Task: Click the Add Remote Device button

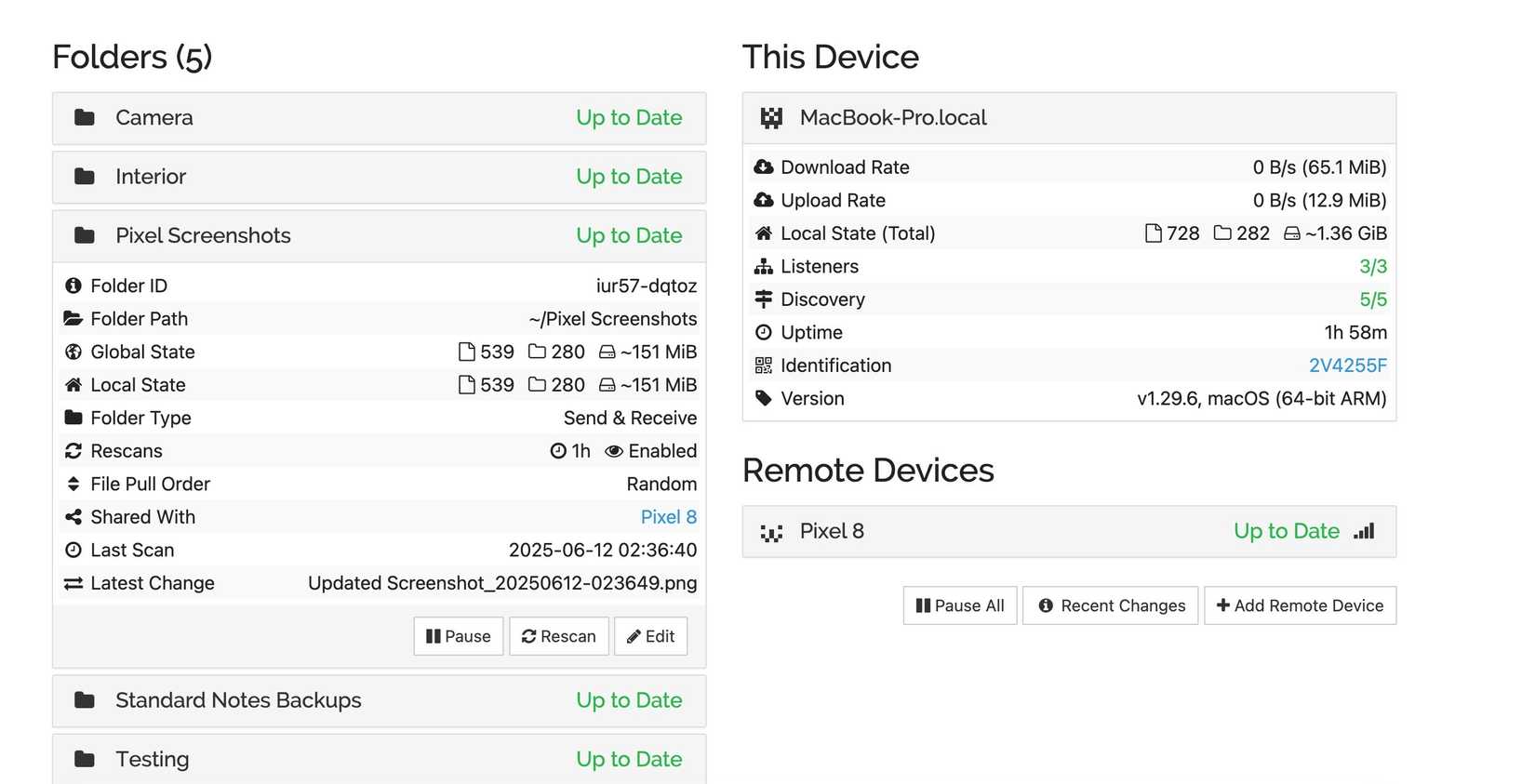Action: tap(1300, 605)
